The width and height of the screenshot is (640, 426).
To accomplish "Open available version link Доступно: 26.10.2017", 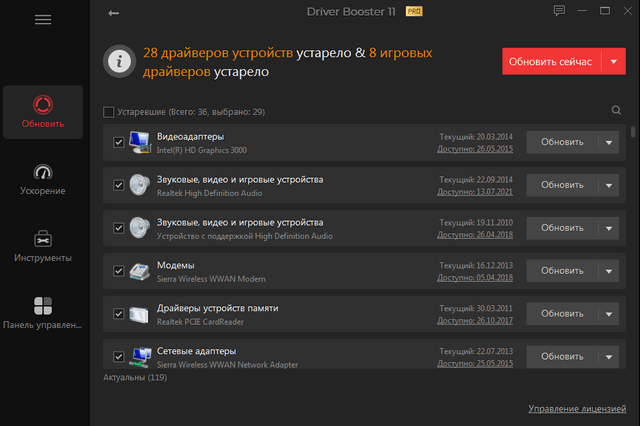I will [x=475, y=320].
